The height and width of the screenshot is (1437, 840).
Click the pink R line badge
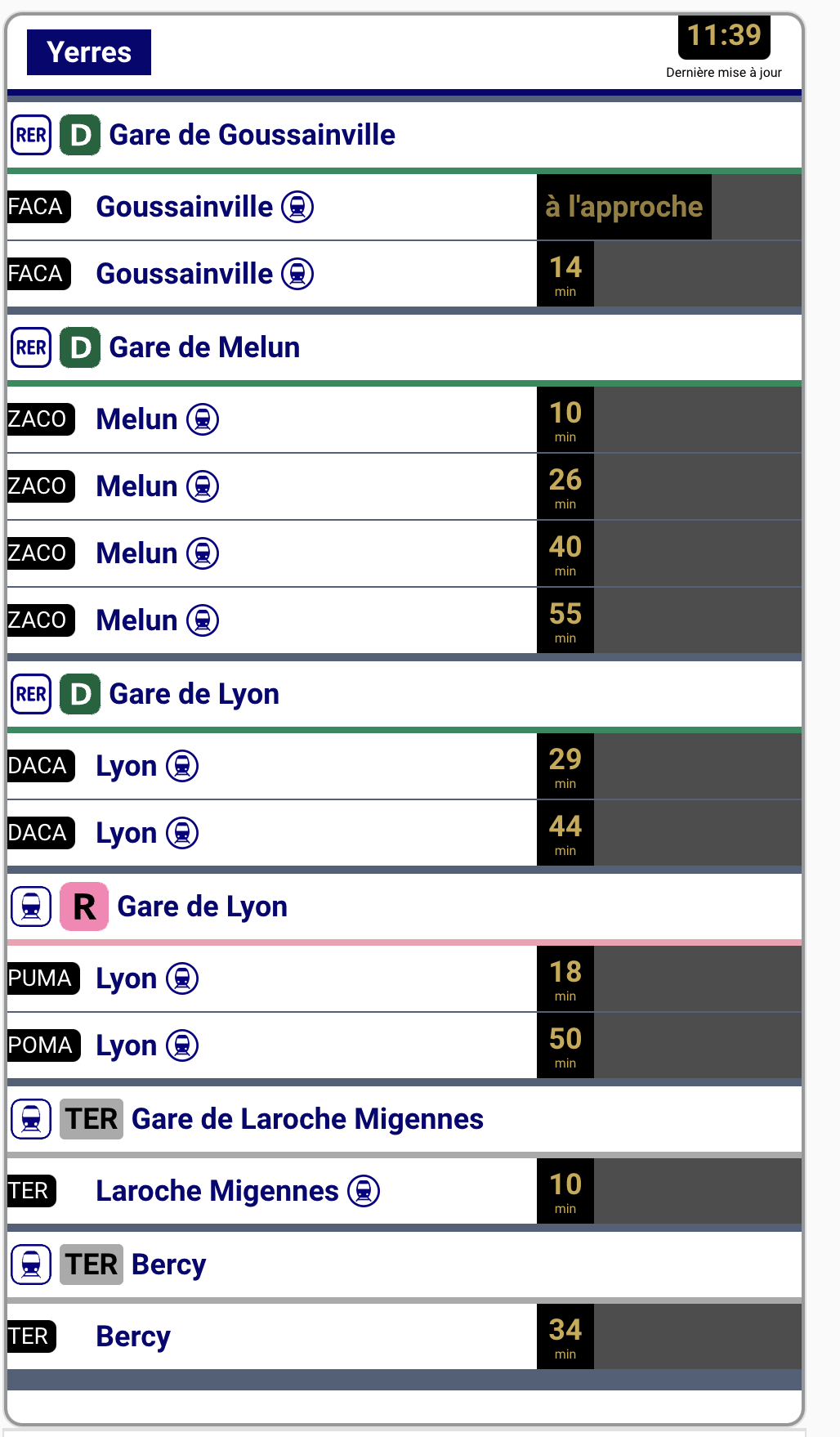[x=84, y=907]
